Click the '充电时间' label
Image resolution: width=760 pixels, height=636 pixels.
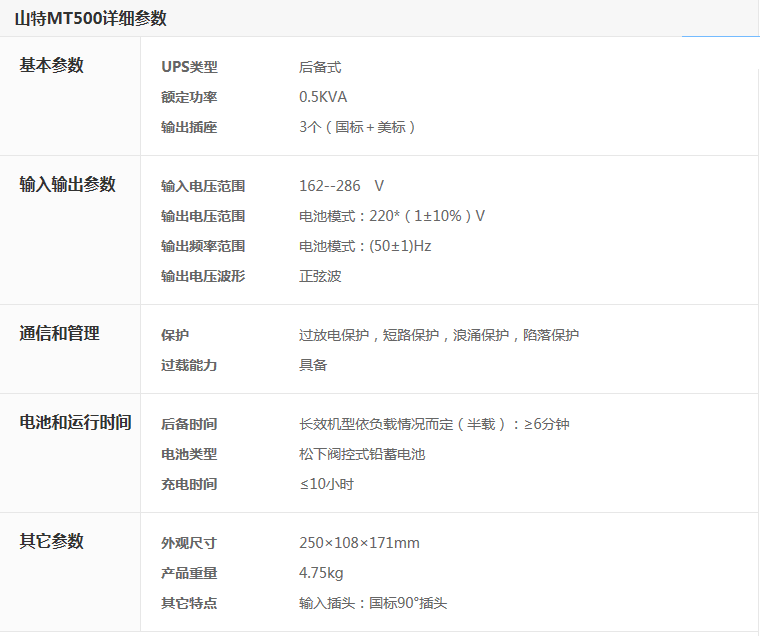click(x=189, y=484)
